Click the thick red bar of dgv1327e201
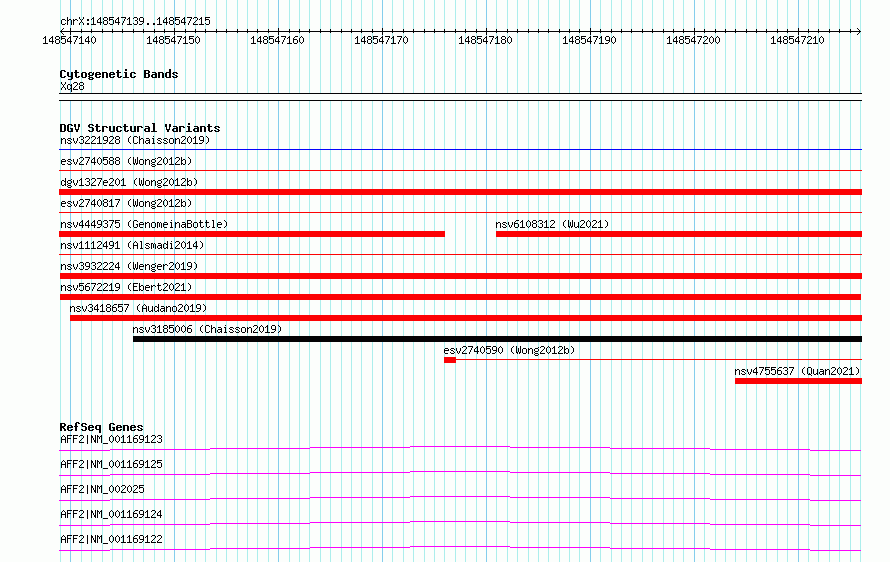This screenshot has width=890, height=562. coord(460,192)
